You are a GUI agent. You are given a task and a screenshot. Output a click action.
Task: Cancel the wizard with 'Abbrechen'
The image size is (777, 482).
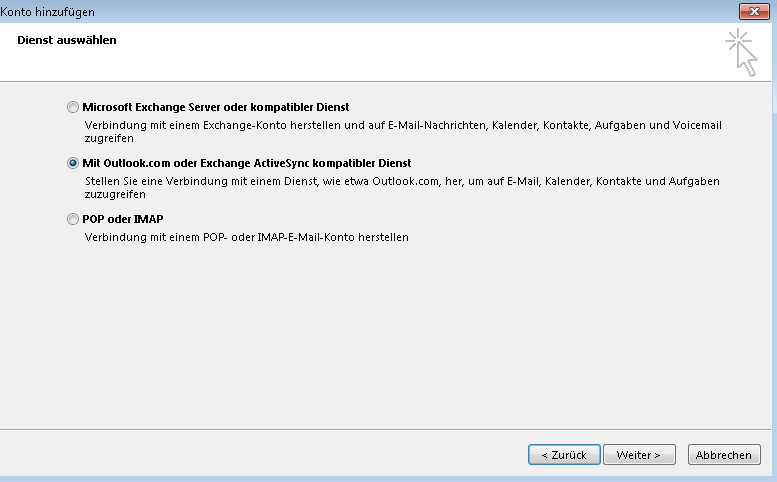pos(724,455)
